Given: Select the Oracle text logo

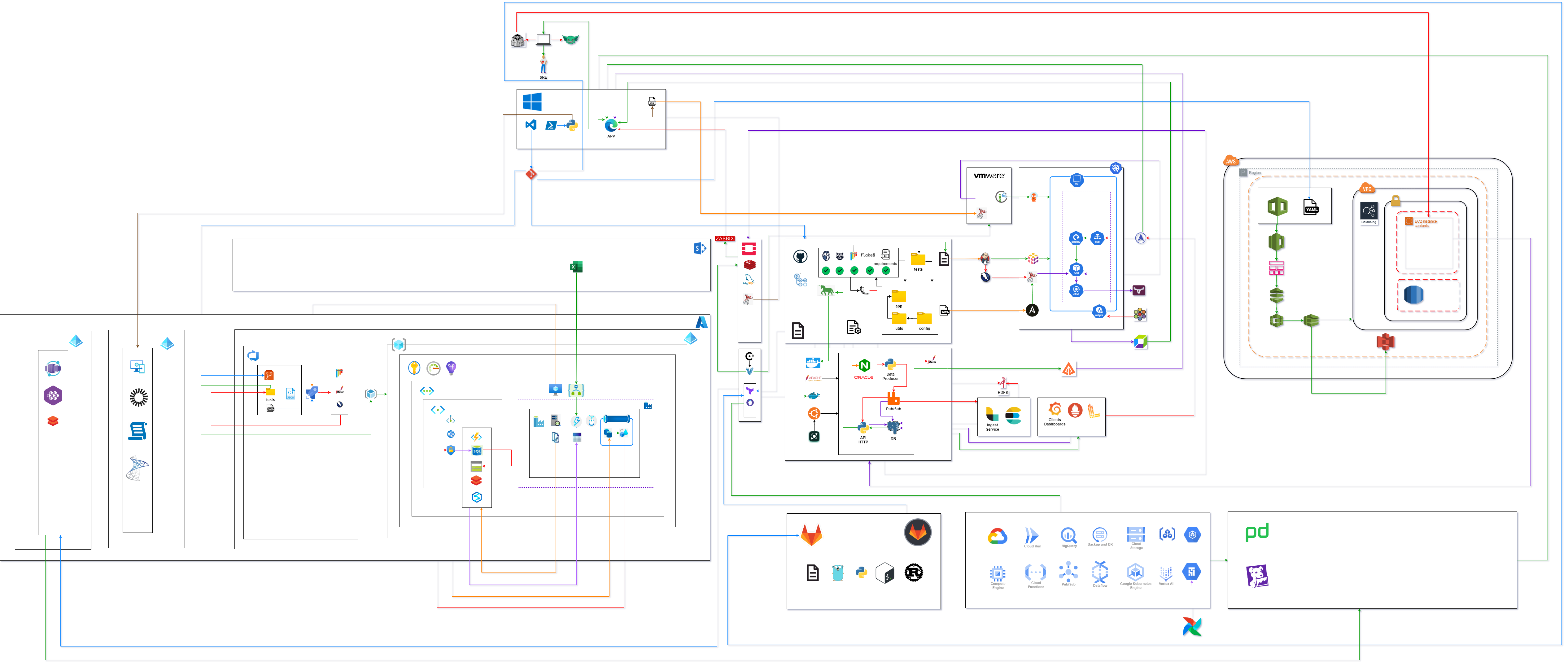Looking at the screenshot, I should (863, 377).
